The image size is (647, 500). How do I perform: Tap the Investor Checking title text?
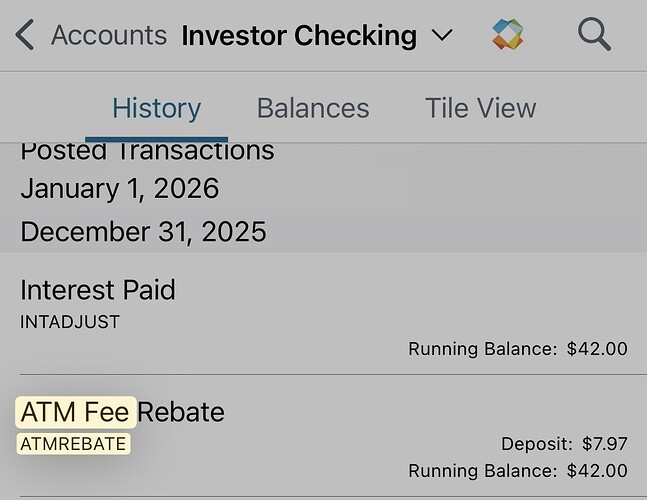pyautogui.click(x=299, y=36)
